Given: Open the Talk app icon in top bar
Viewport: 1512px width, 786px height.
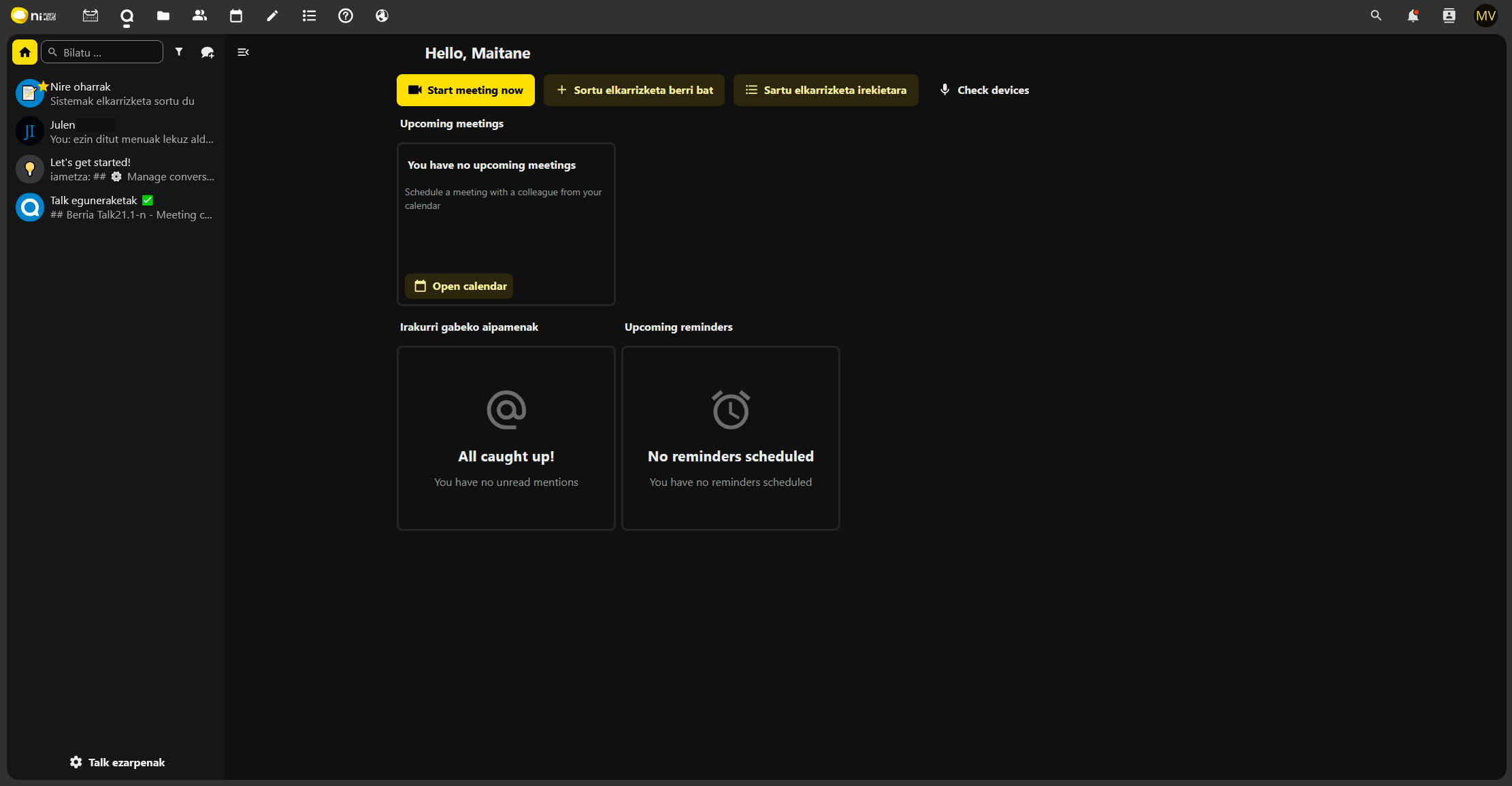Looking at the screenshot, I should coord(127,16).
